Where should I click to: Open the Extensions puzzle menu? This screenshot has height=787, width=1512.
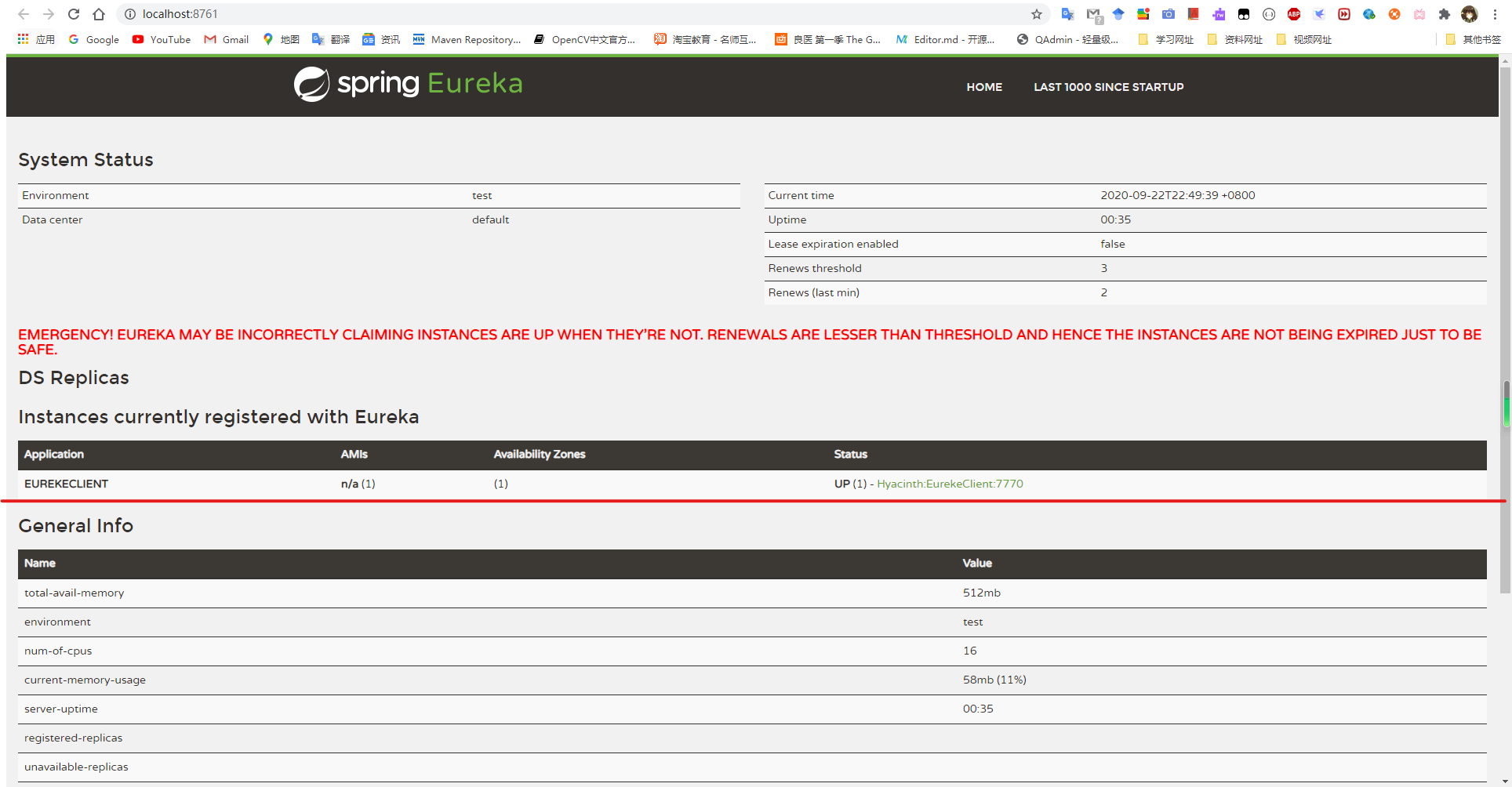[x=1445, y=14]
